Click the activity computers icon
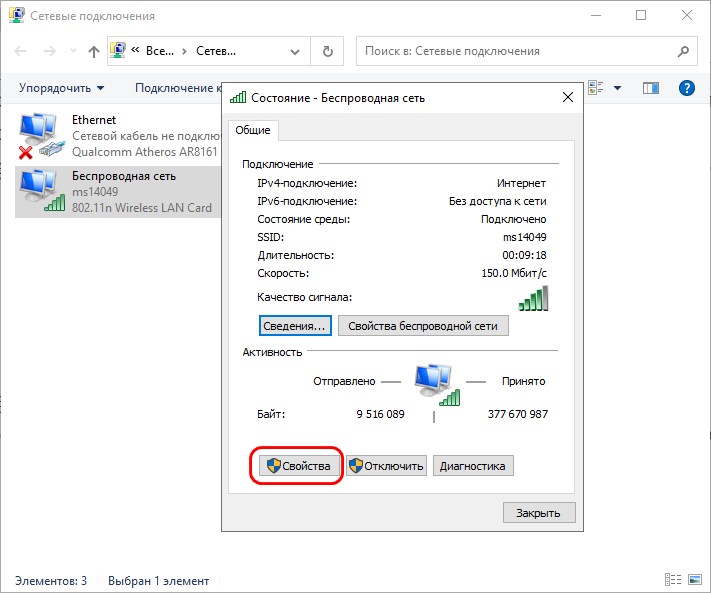Viewport: 711px width, 593px height. tap(436, 384)
